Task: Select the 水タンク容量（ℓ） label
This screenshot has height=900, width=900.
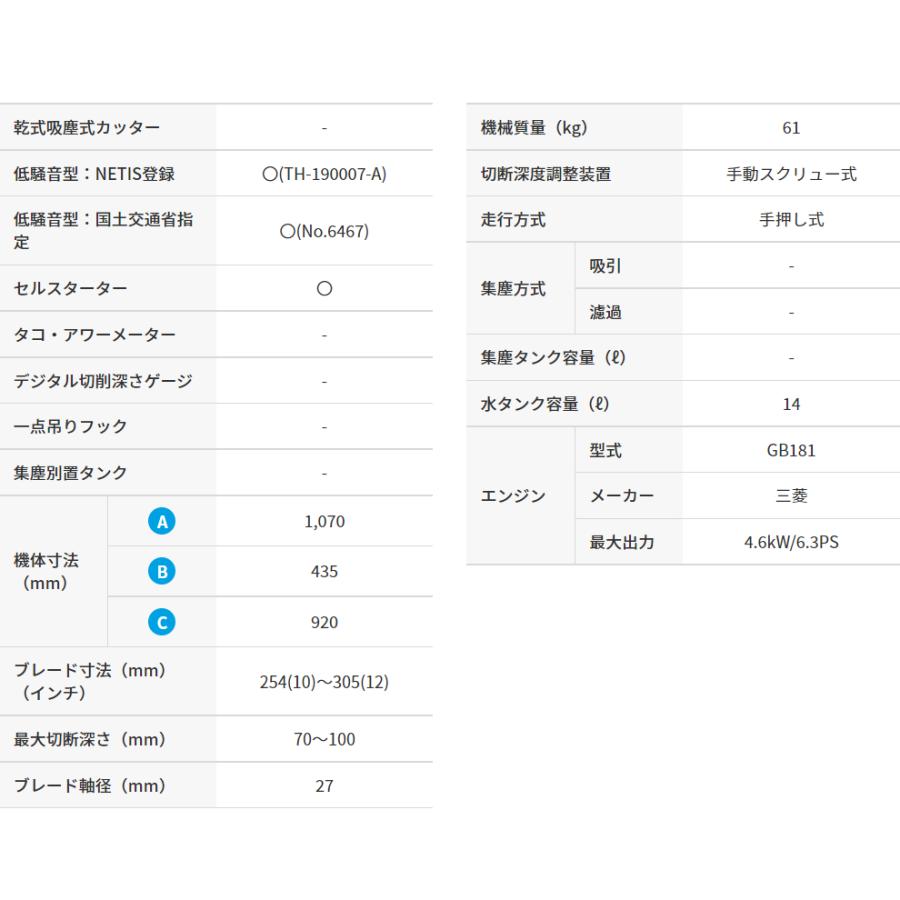Action: (x=545, y=404)
